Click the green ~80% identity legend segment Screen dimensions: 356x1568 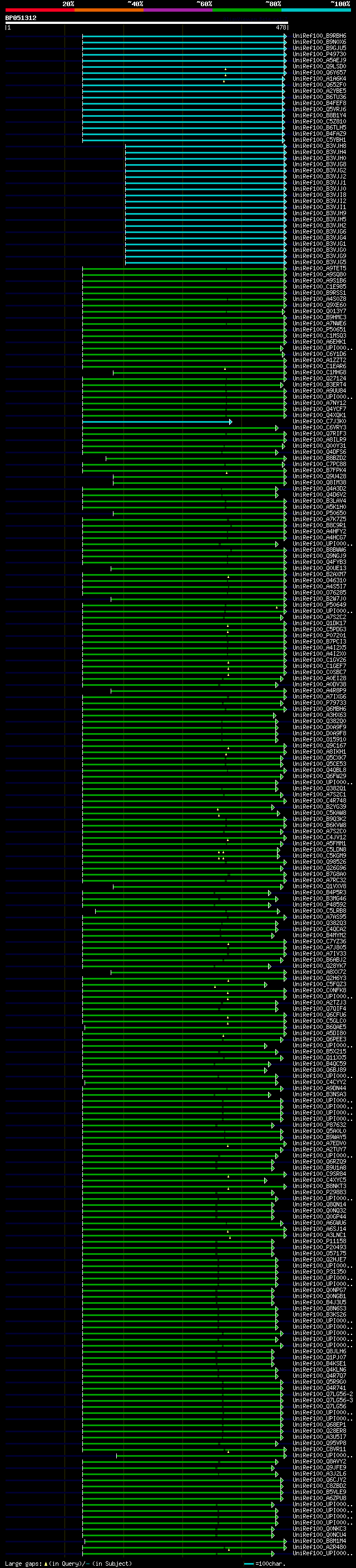247,10
